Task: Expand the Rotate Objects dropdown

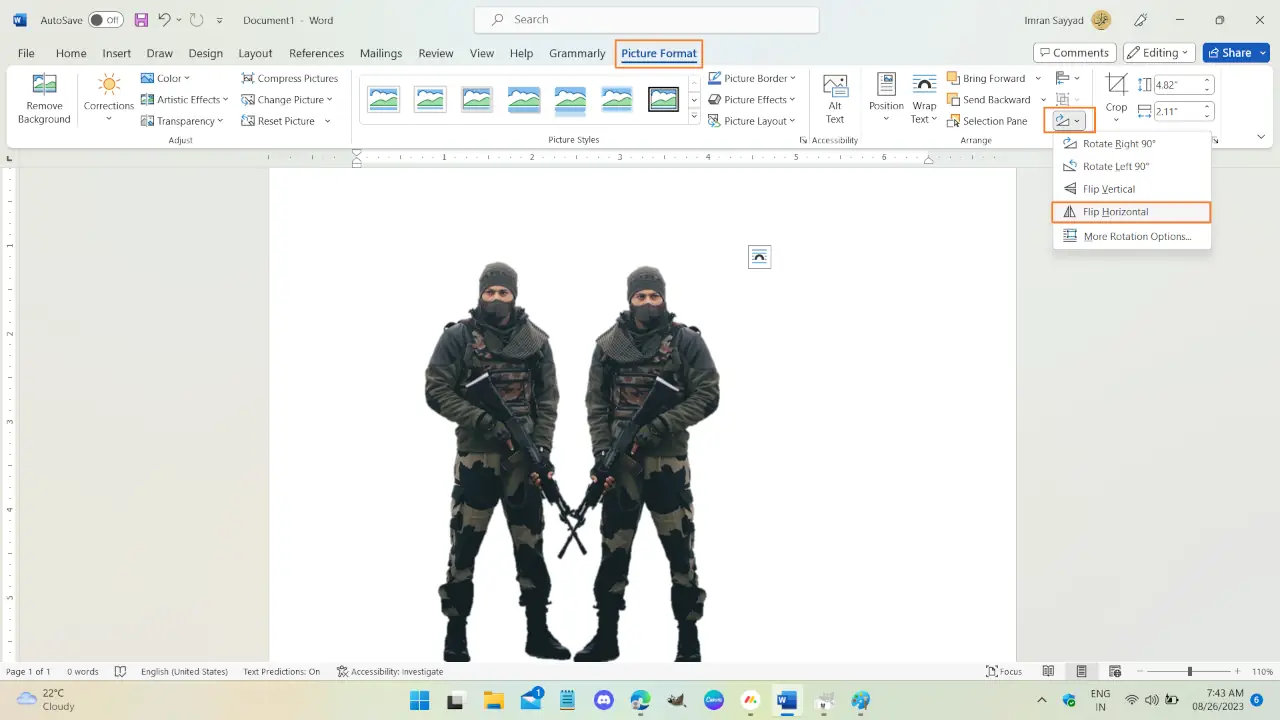Action: point(1069,121)
